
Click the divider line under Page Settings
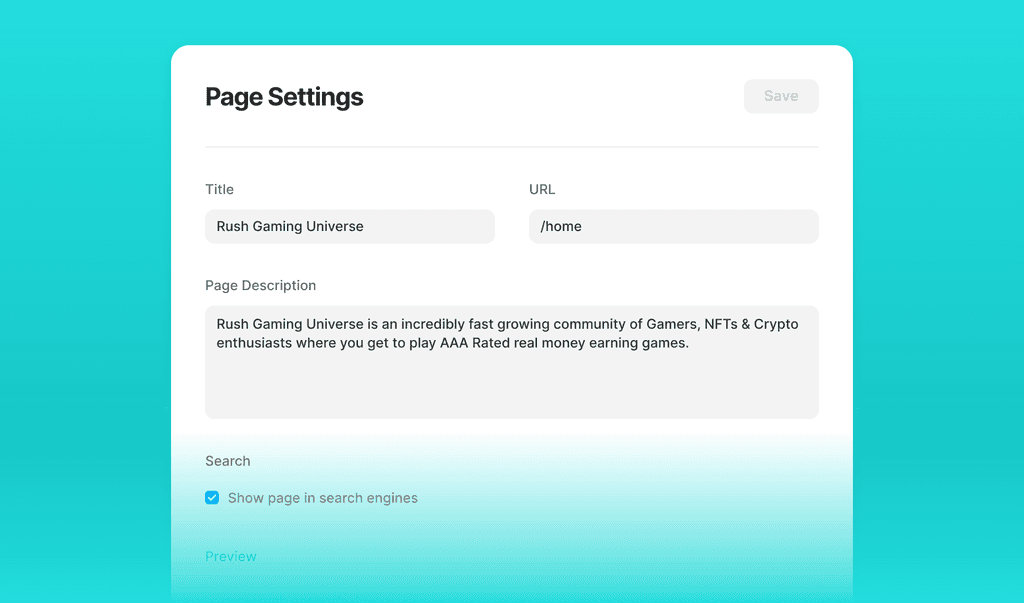coord(511,147)
